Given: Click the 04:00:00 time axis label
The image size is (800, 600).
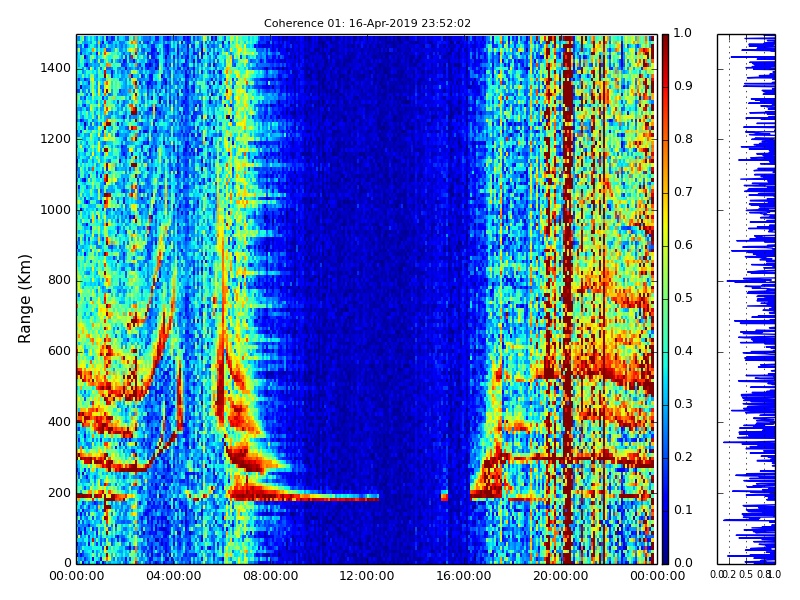Looking at the screenshot, I should point(173,576).
